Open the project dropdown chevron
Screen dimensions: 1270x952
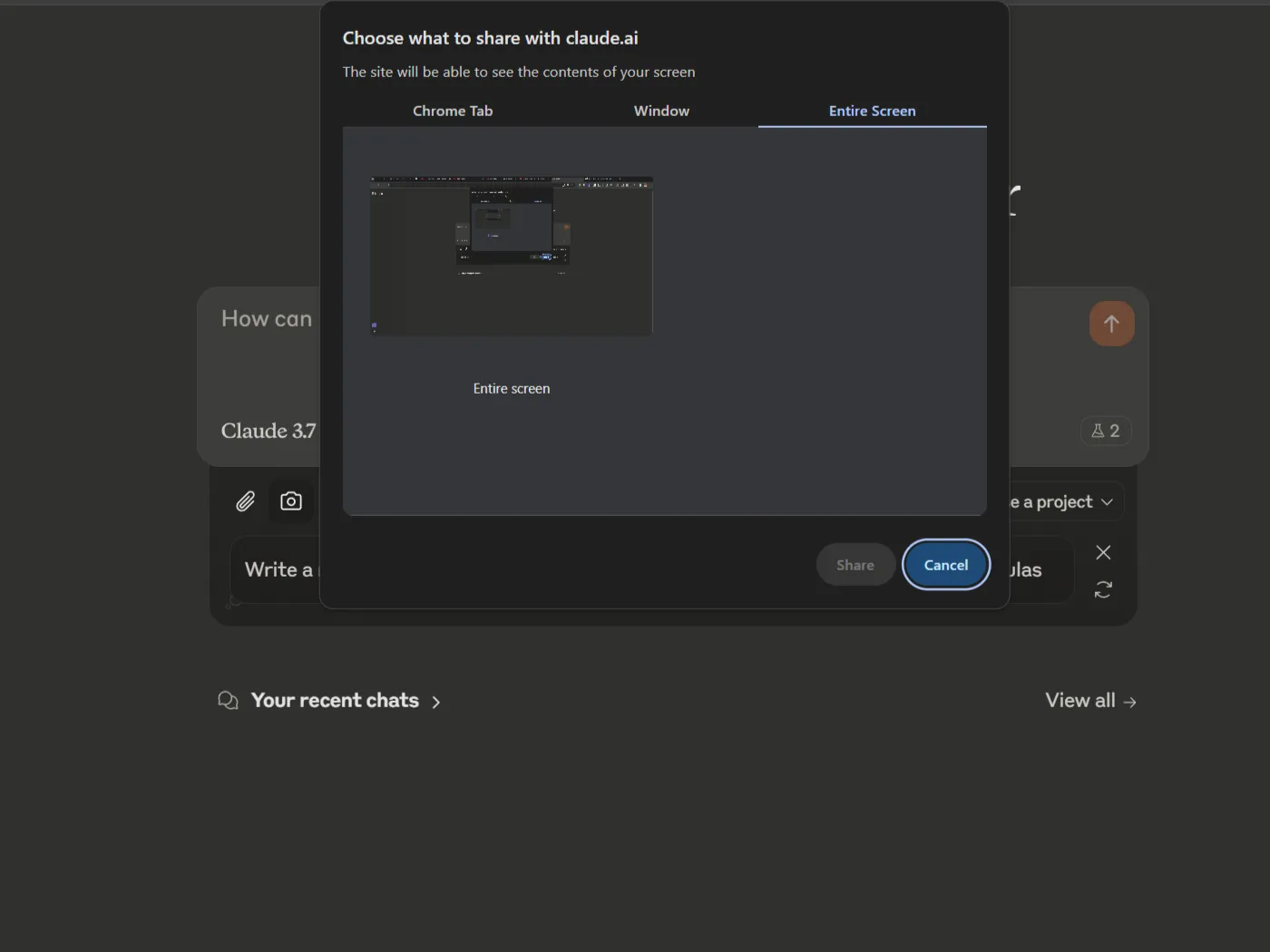click(x=1106, y=500)
